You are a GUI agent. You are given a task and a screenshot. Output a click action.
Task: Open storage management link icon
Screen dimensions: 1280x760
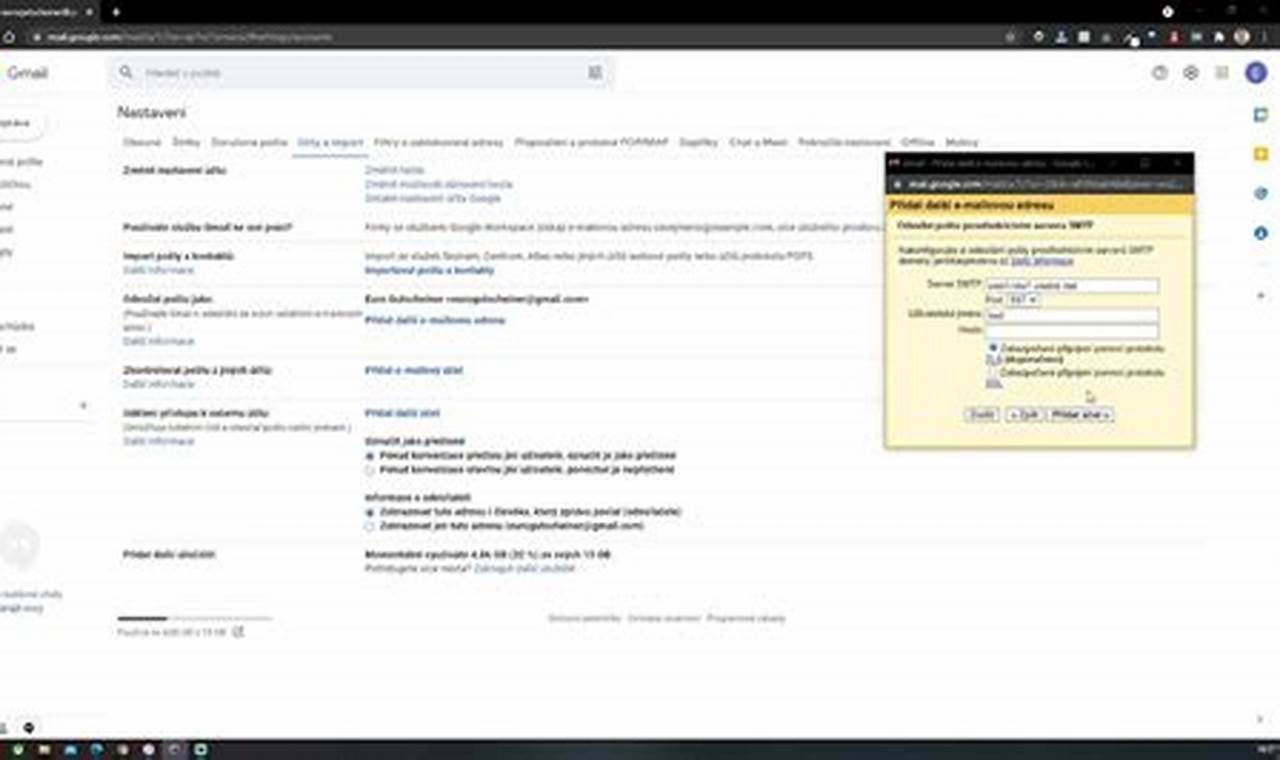click(x=238, y=632)
